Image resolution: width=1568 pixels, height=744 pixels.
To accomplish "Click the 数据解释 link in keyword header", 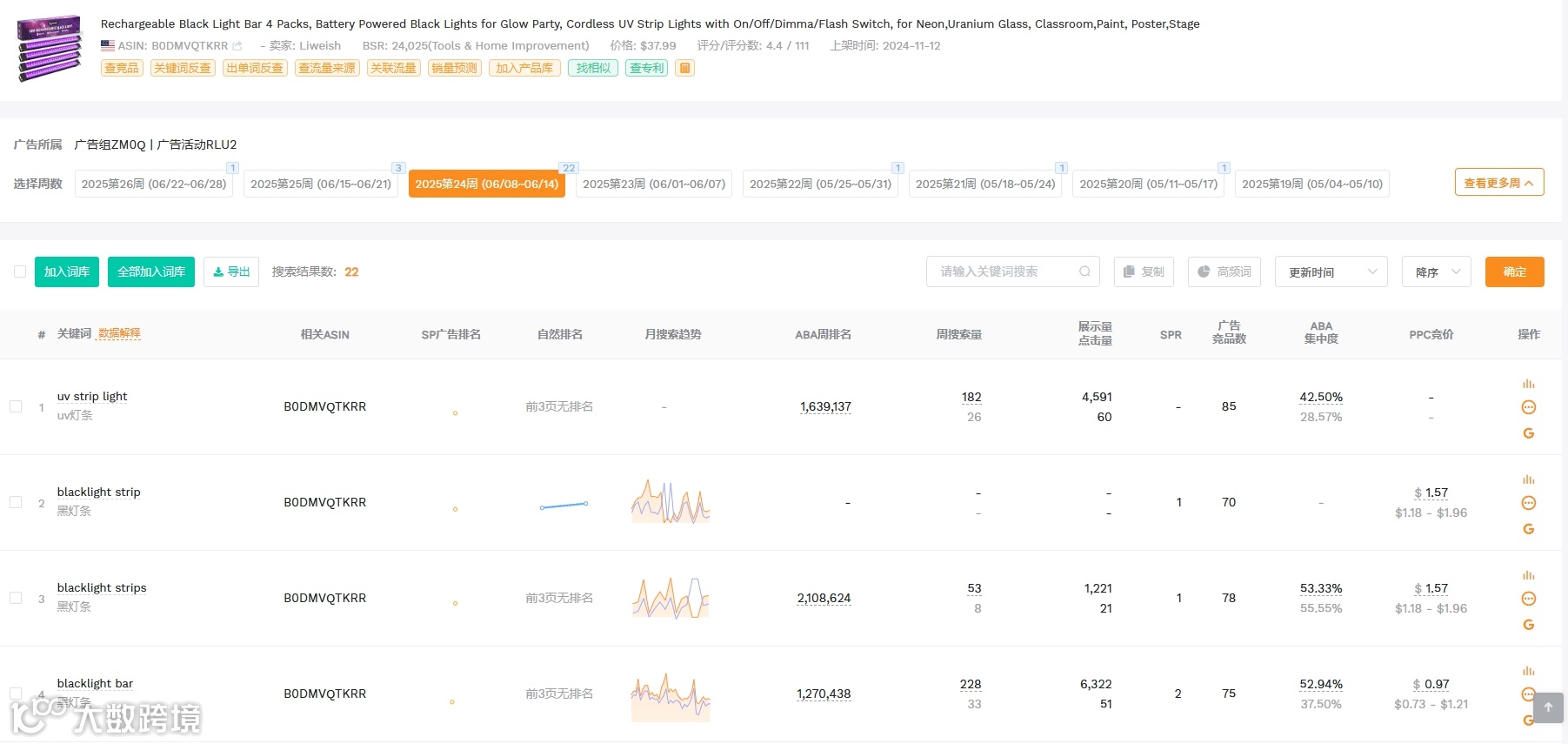I will [119, 333].
